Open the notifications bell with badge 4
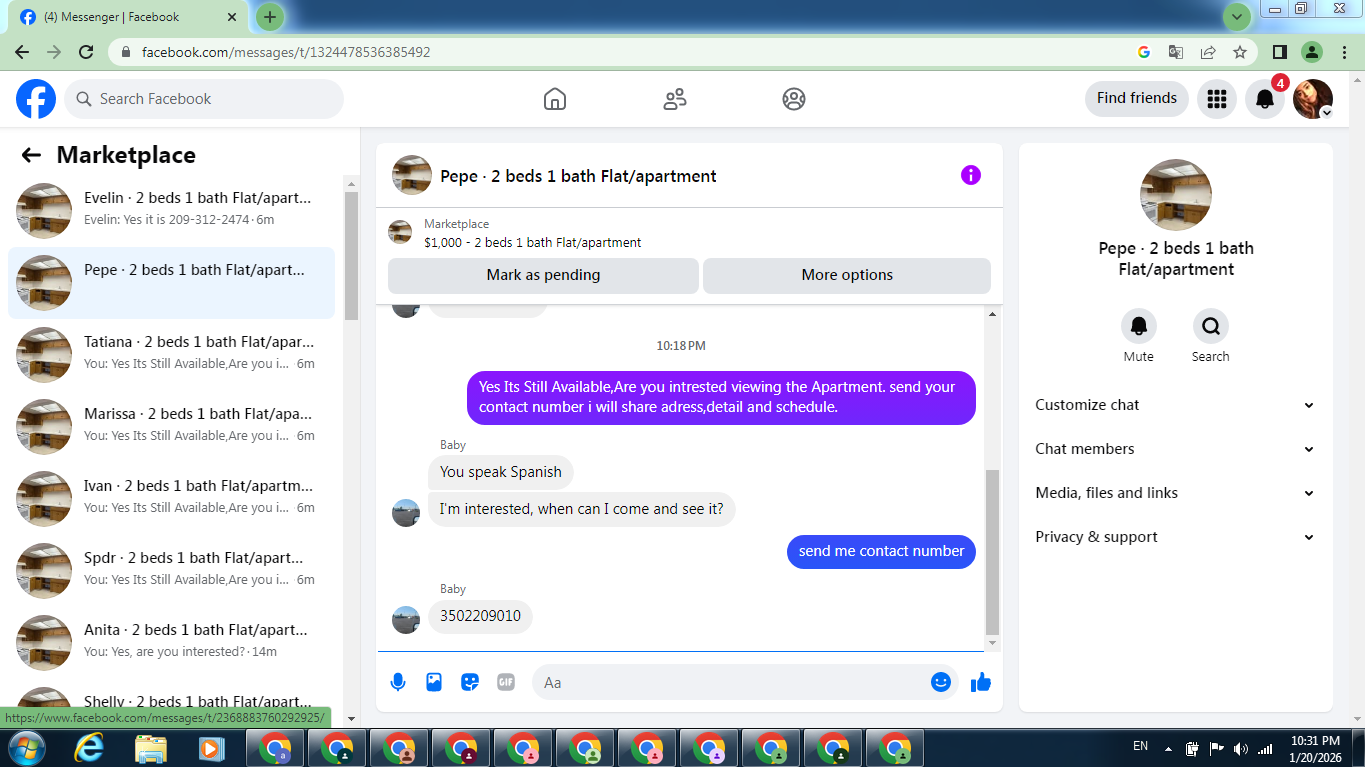1365x767 pixels. point(1265,99)
